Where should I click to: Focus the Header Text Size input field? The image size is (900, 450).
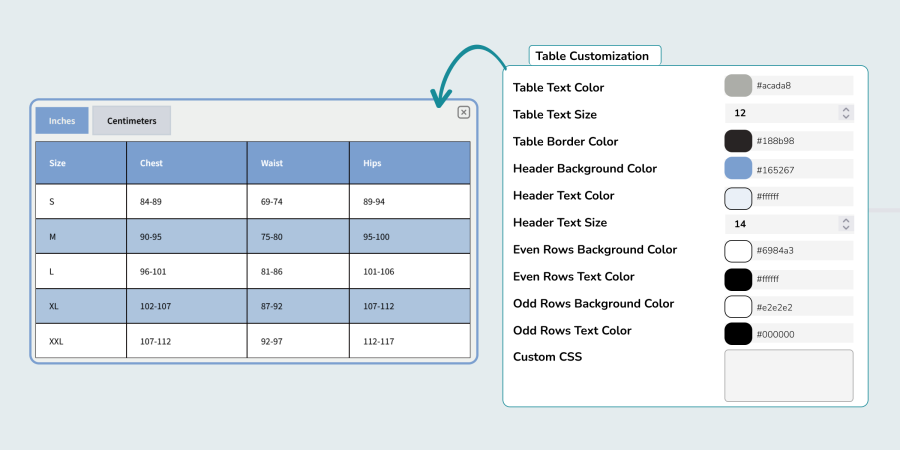[x=780, y=223]
